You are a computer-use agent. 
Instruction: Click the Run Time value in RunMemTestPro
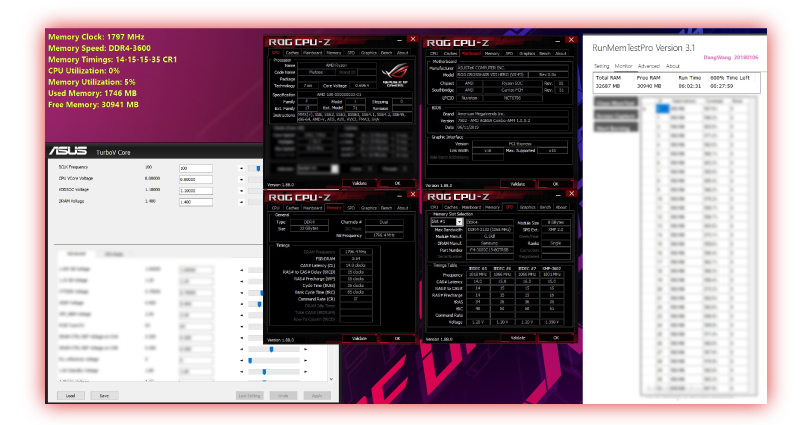pyautogui.click(x=689, y=86)
